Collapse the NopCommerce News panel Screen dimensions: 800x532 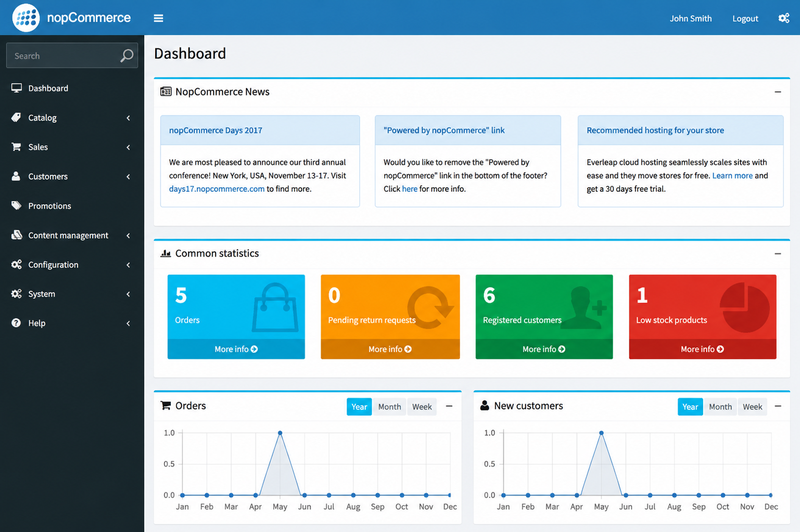tap(778, 92)
